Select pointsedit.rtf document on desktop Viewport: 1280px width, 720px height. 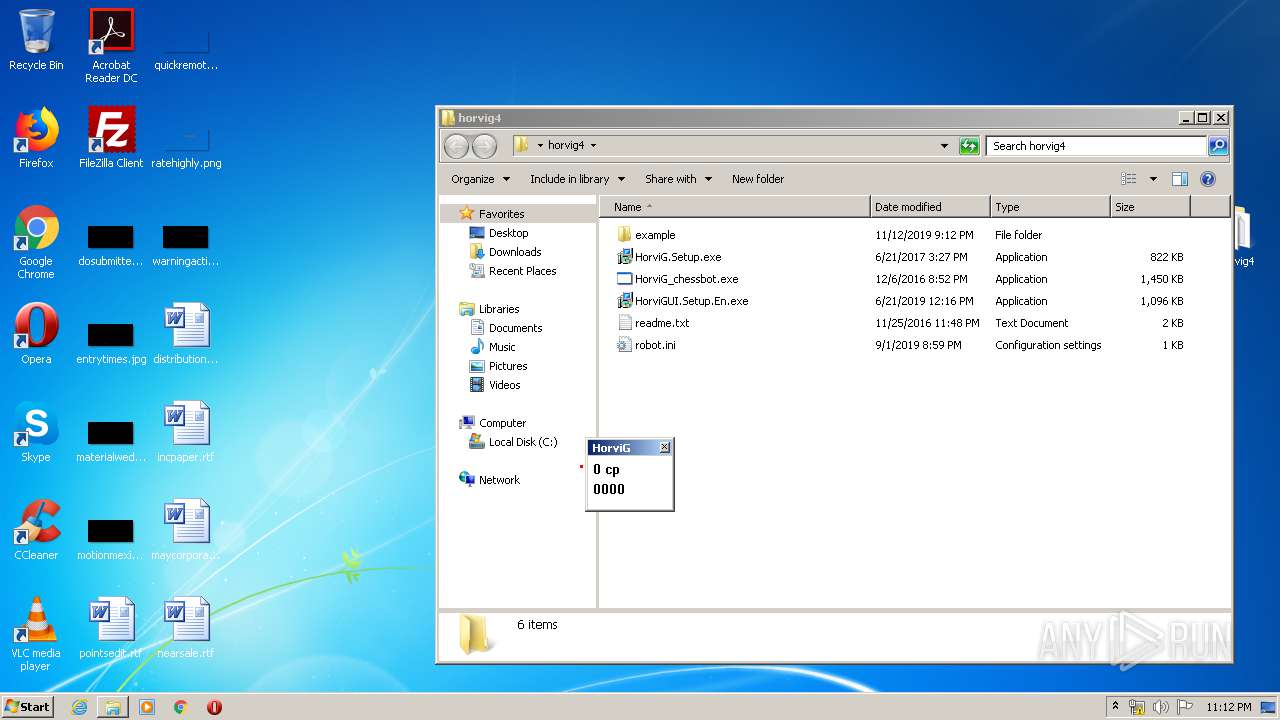pyautogui.click(x=111, y=628)
